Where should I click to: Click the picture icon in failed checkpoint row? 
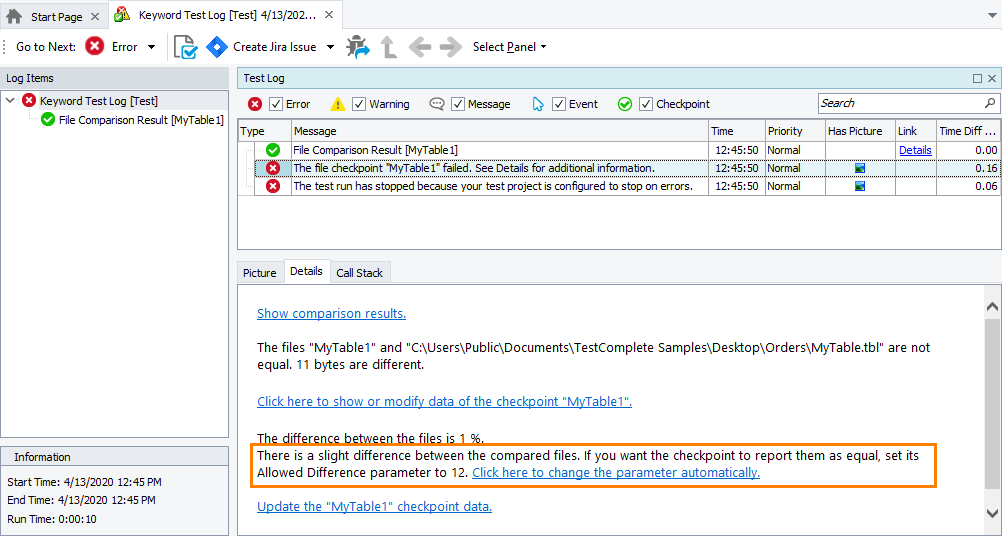pyautogui.click(x=859, y=168)
